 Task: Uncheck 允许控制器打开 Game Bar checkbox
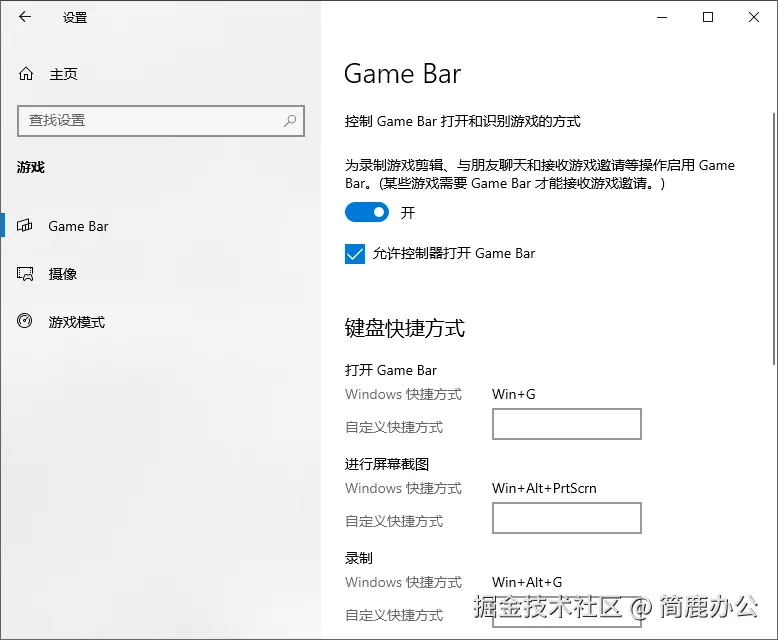(355, 254)
